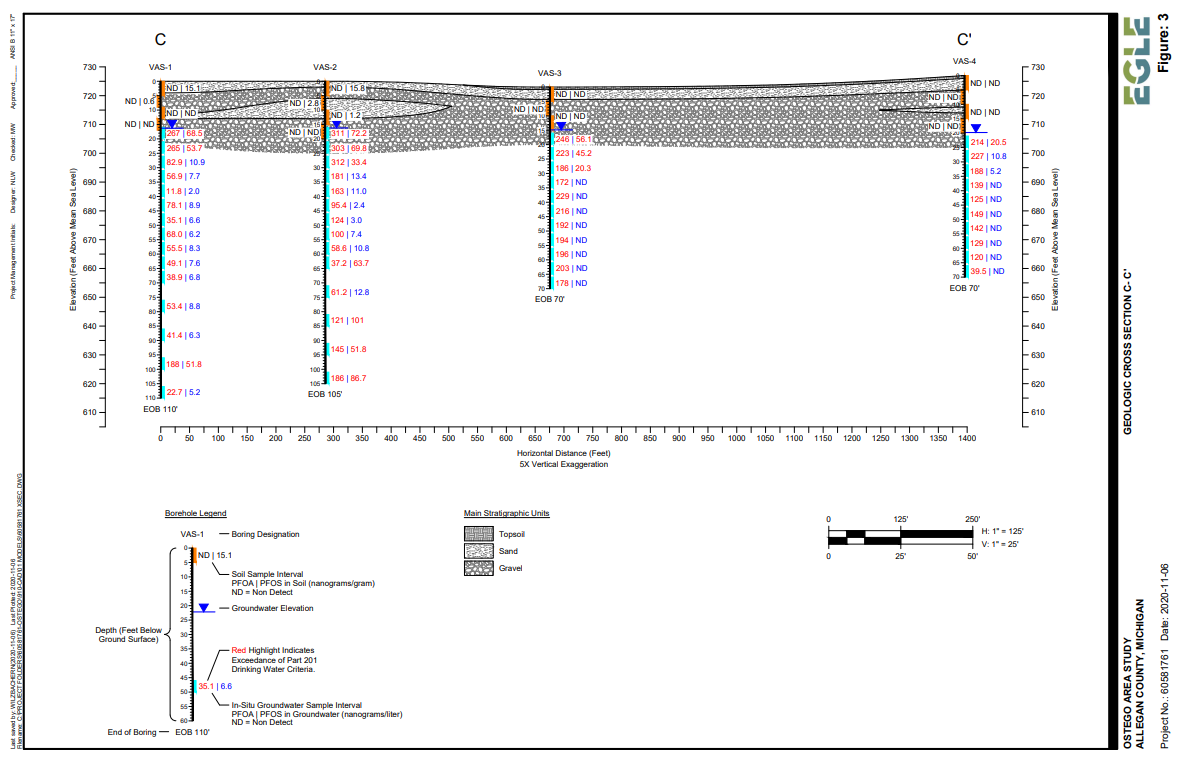Screen dimensions: 1177x762
Task: Click the red word 'Red' in legend note
Action: (239, 651)
